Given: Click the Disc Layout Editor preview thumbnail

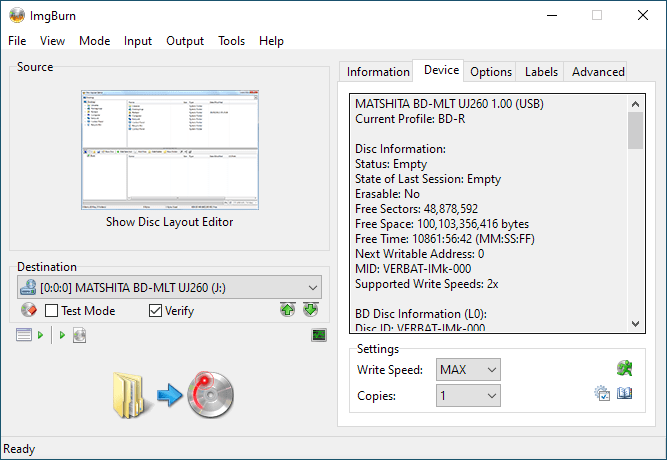Looking at the screenshot, I should [x=170, y=150].
